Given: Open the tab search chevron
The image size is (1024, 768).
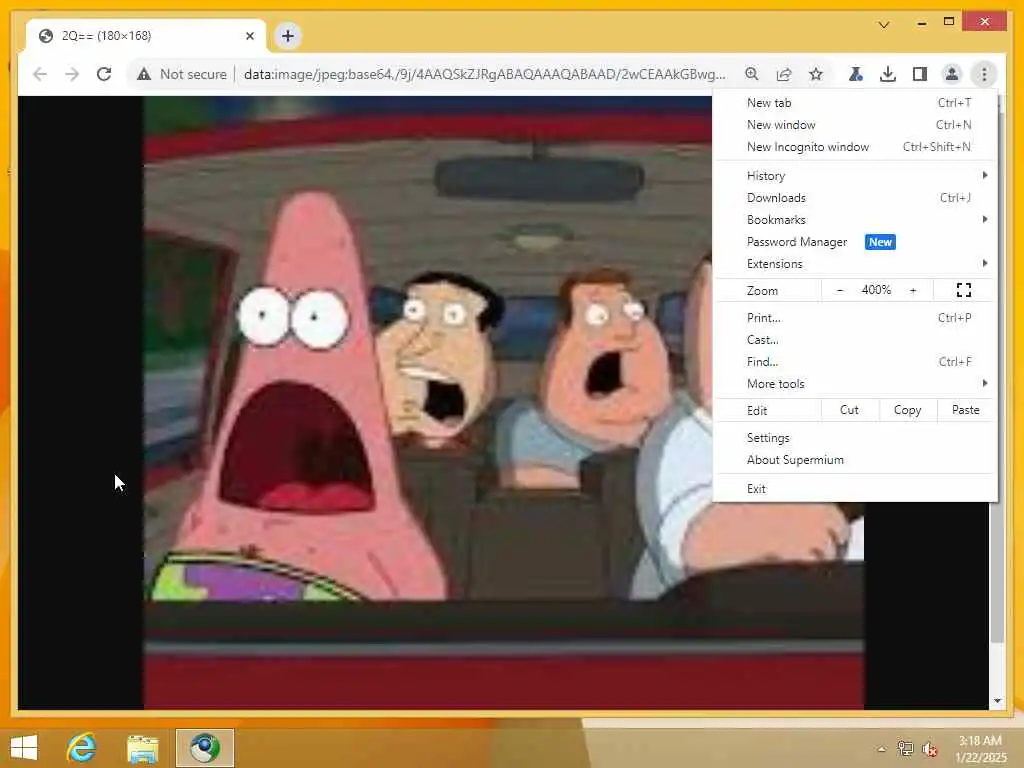Looking at the screenshot, I should click(884, 25).
